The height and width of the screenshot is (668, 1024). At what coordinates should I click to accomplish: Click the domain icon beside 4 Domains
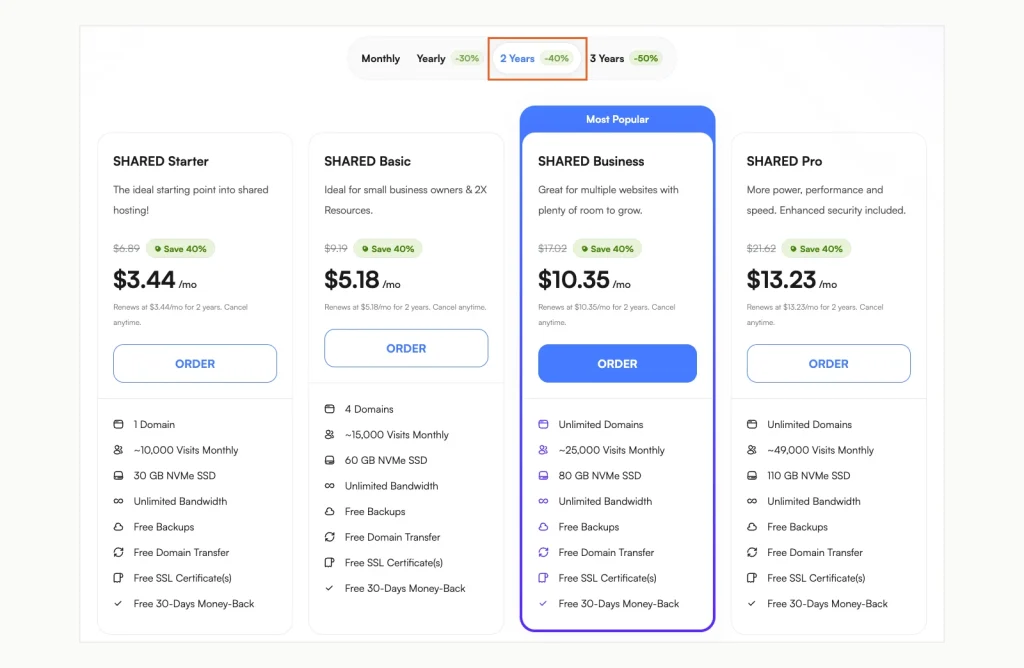click(x=329, y=409)
